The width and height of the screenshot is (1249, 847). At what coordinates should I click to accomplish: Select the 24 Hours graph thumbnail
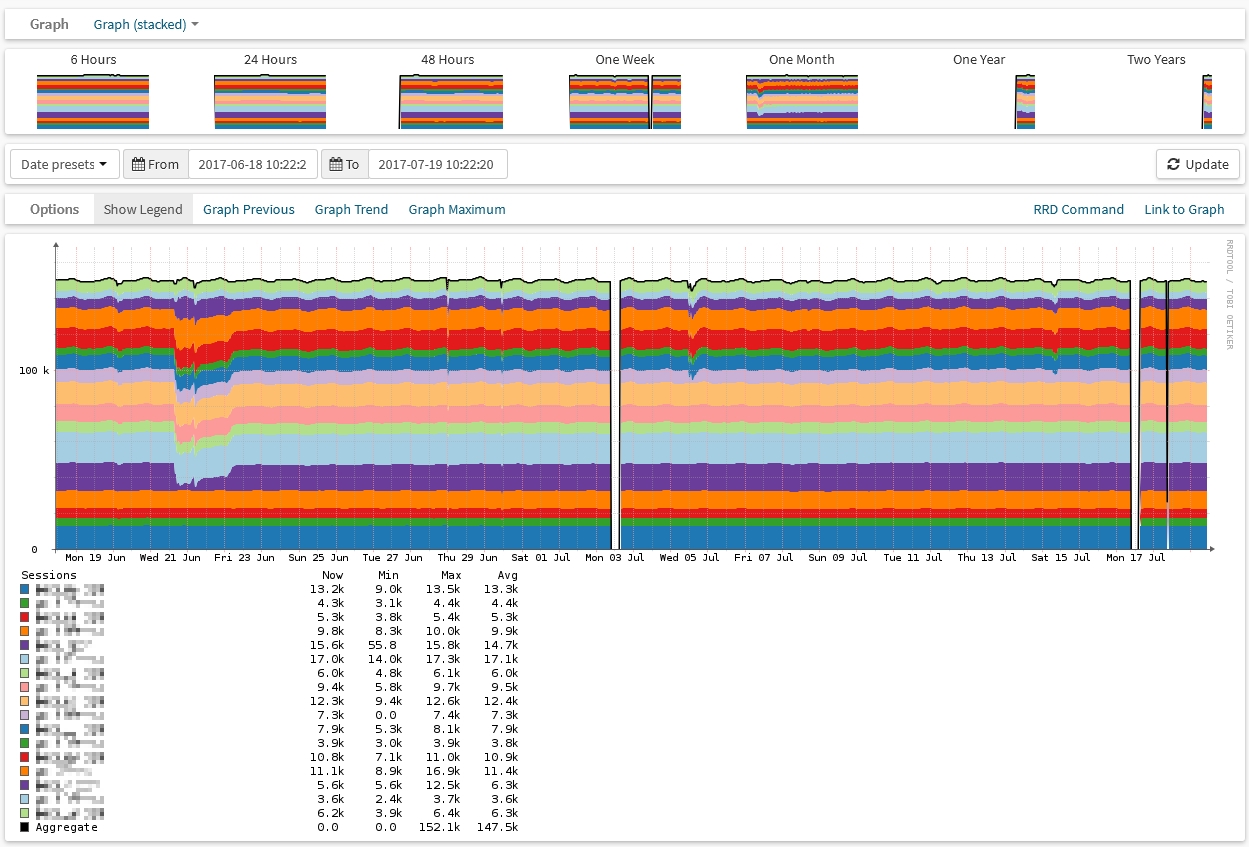tap(270, 101)
